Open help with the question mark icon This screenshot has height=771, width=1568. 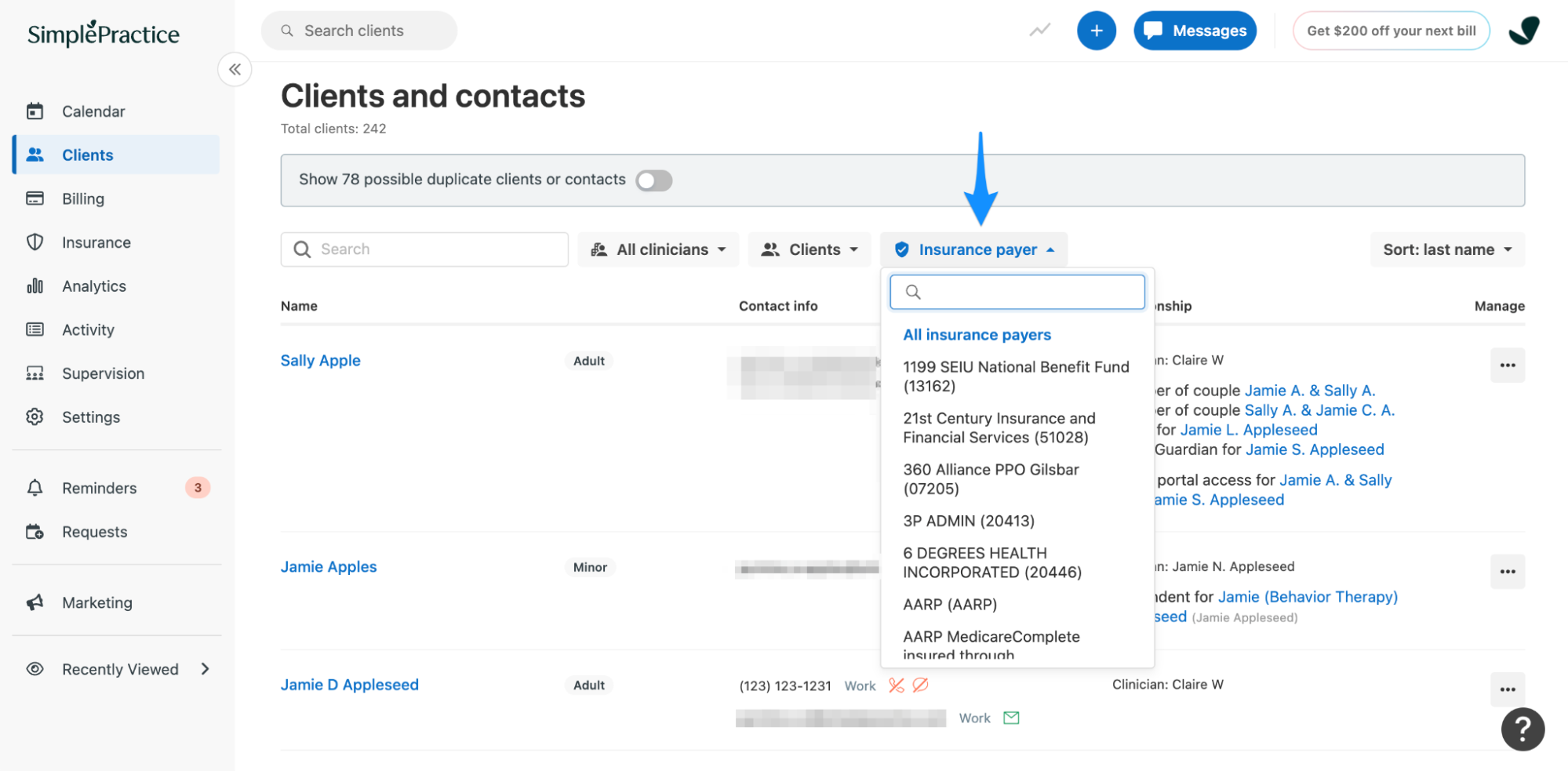(1523, 729)
